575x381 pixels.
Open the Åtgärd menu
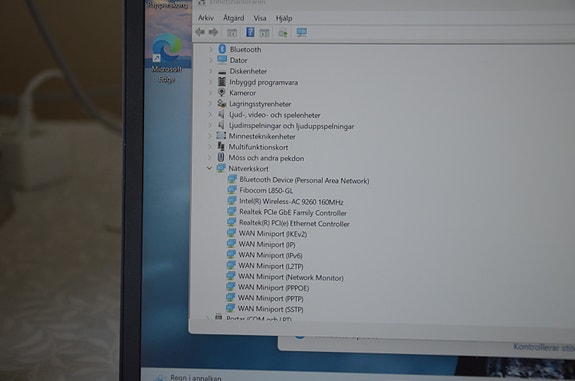(234, 18)
